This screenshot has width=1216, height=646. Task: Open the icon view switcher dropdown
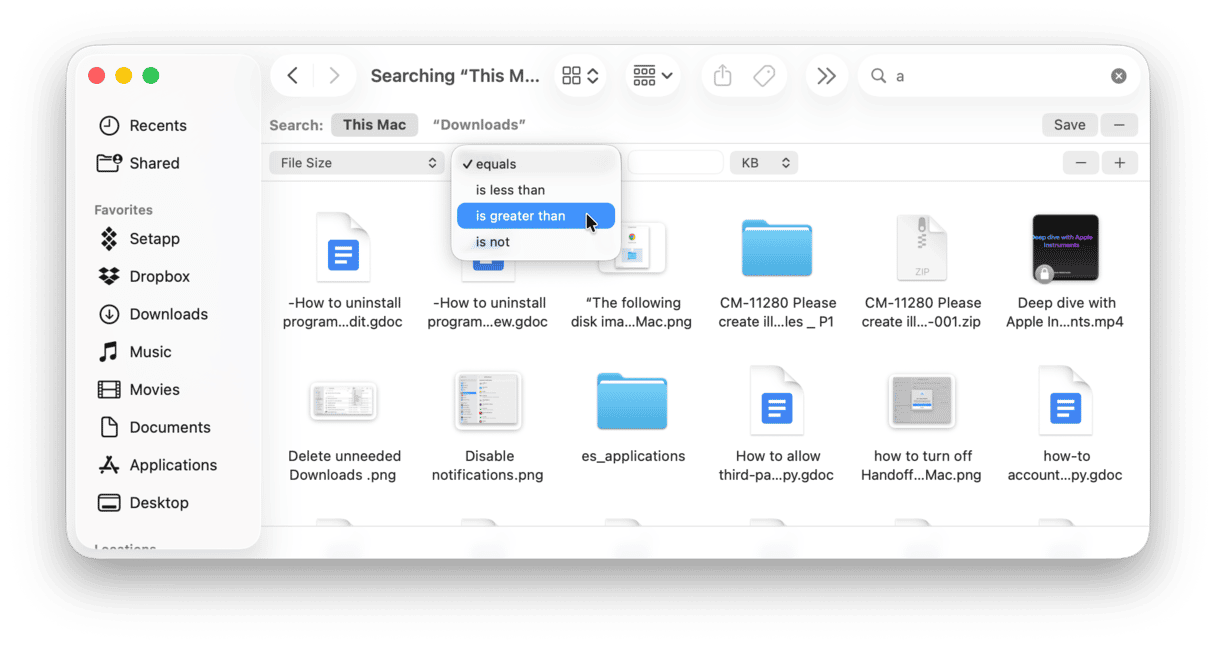click(580, 76)
